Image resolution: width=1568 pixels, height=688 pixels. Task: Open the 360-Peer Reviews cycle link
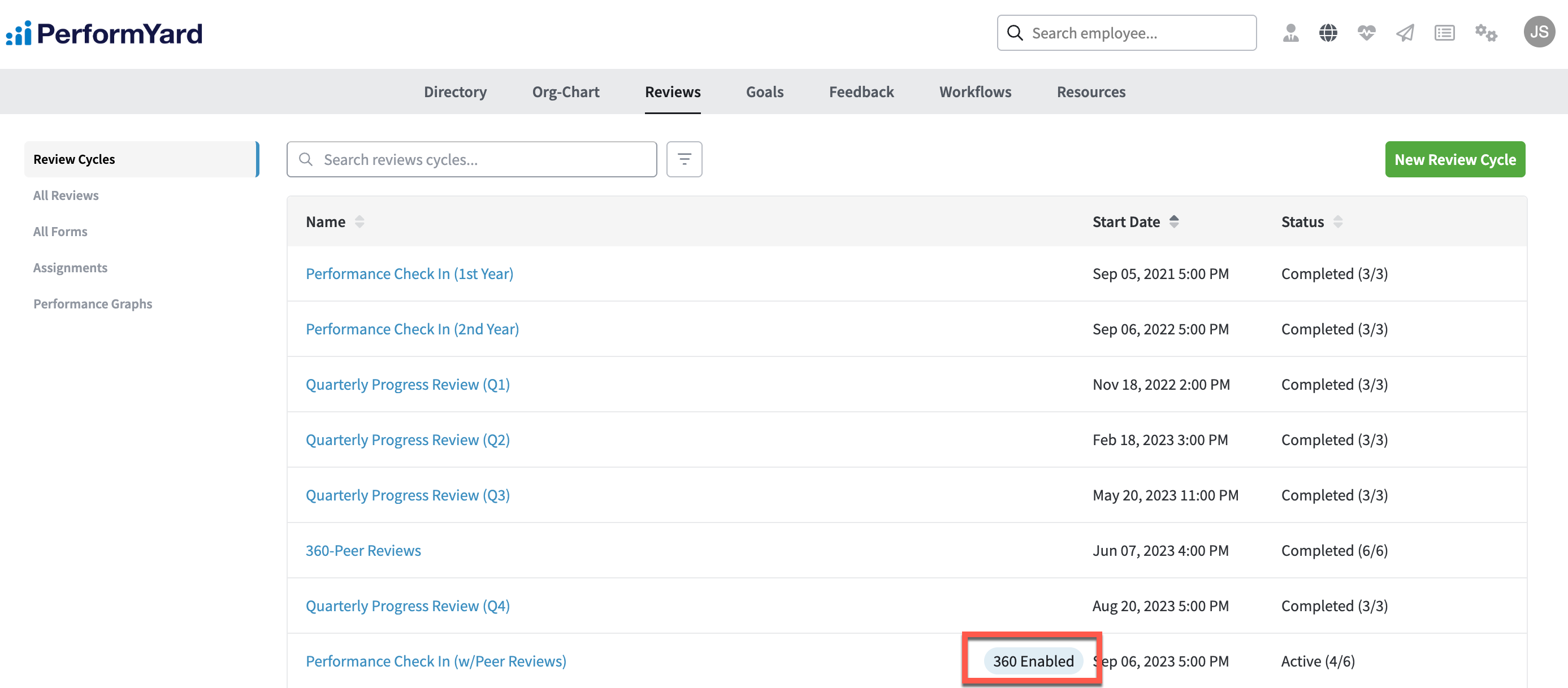363,551
